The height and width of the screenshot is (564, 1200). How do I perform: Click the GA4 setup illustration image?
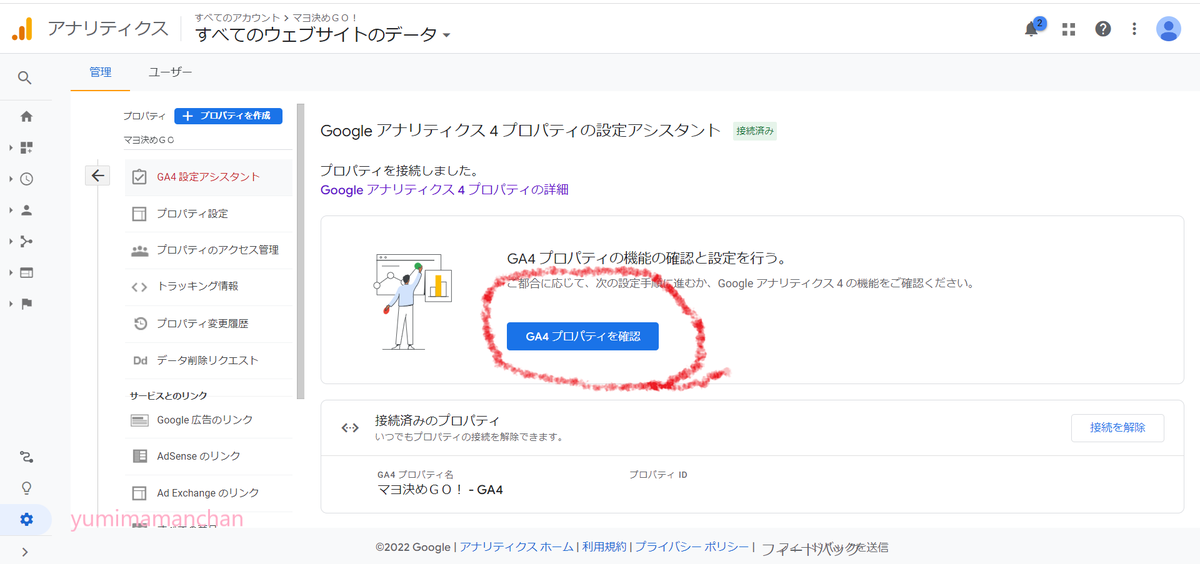tap(414, 300)
